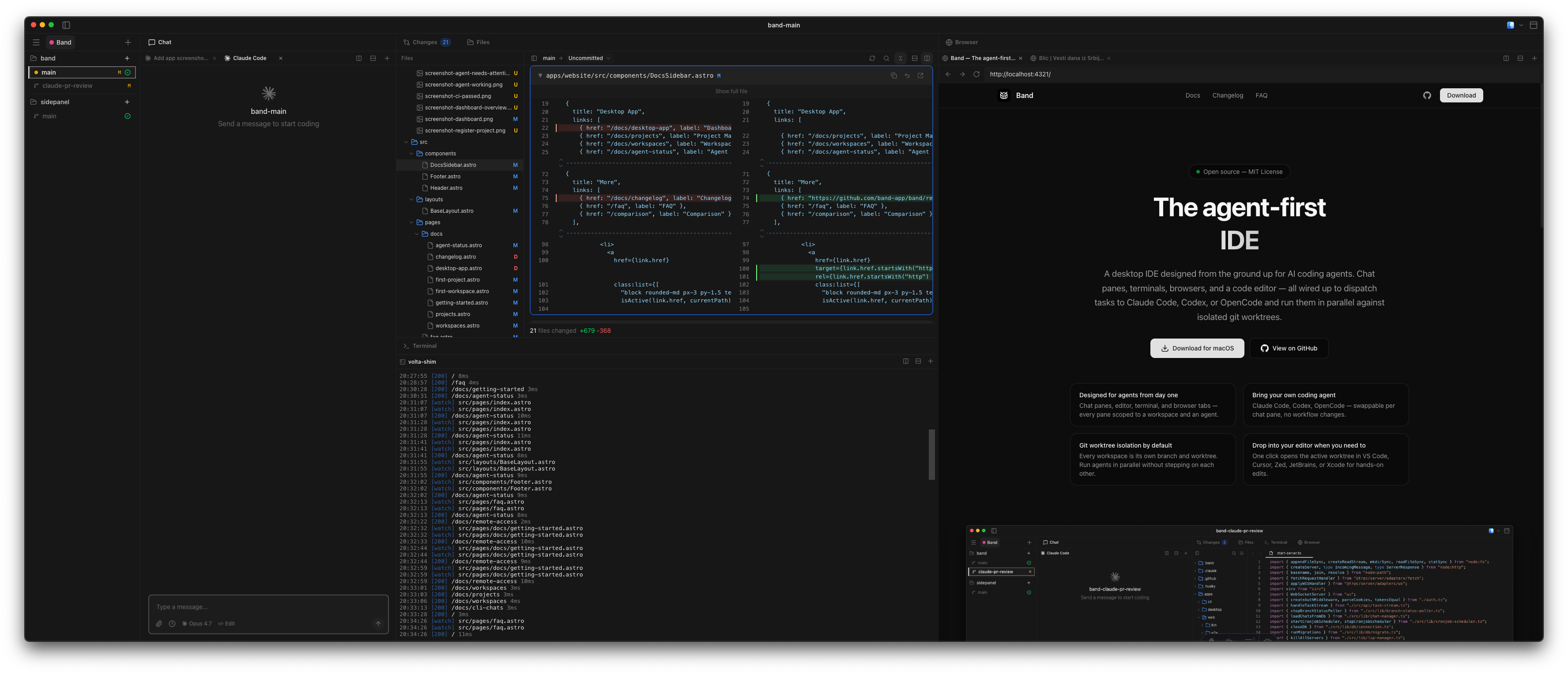This screenshot has height=674, width=1568.
Task: Select claude-pr-review workspace in sidebar
Action: (x=82, y=86)
